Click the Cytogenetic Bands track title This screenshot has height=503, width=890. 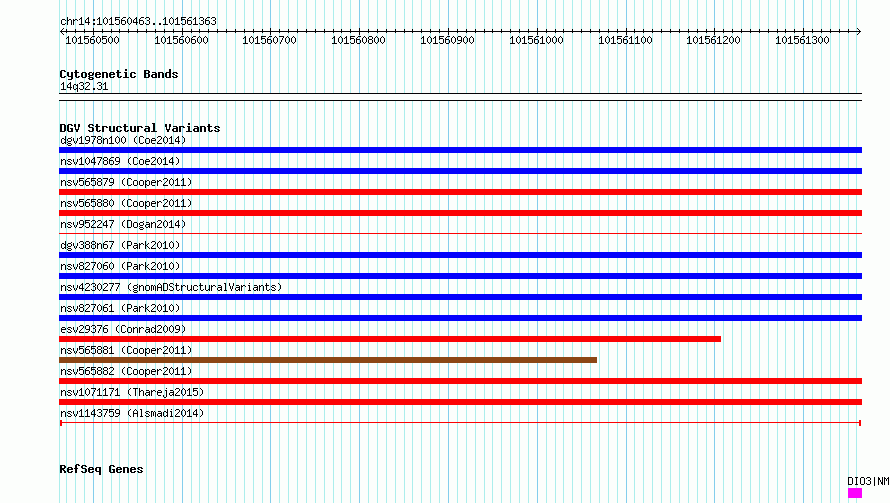click(x=119, y=74)
